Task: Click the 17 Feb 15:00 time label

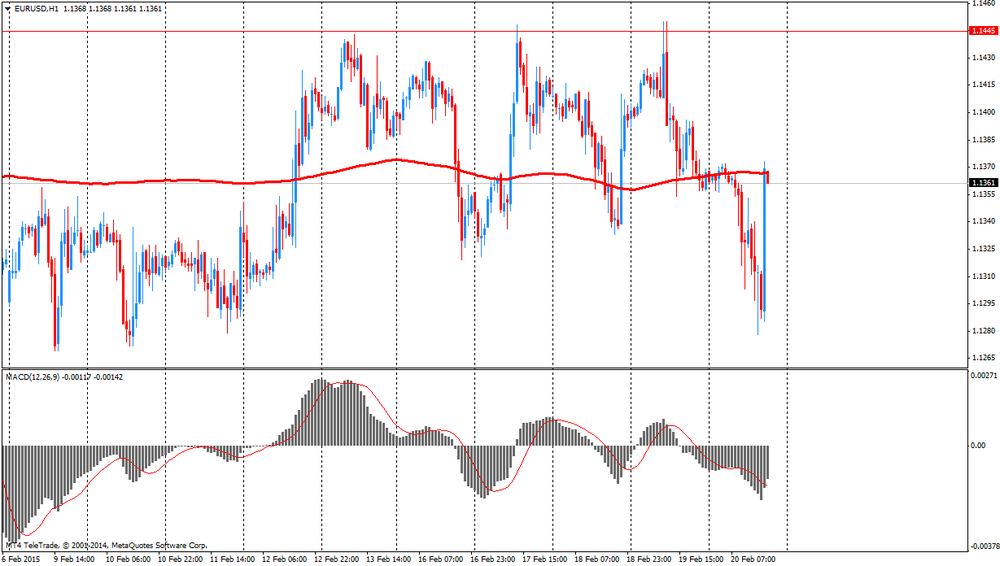Action: [x=545, y=560]
